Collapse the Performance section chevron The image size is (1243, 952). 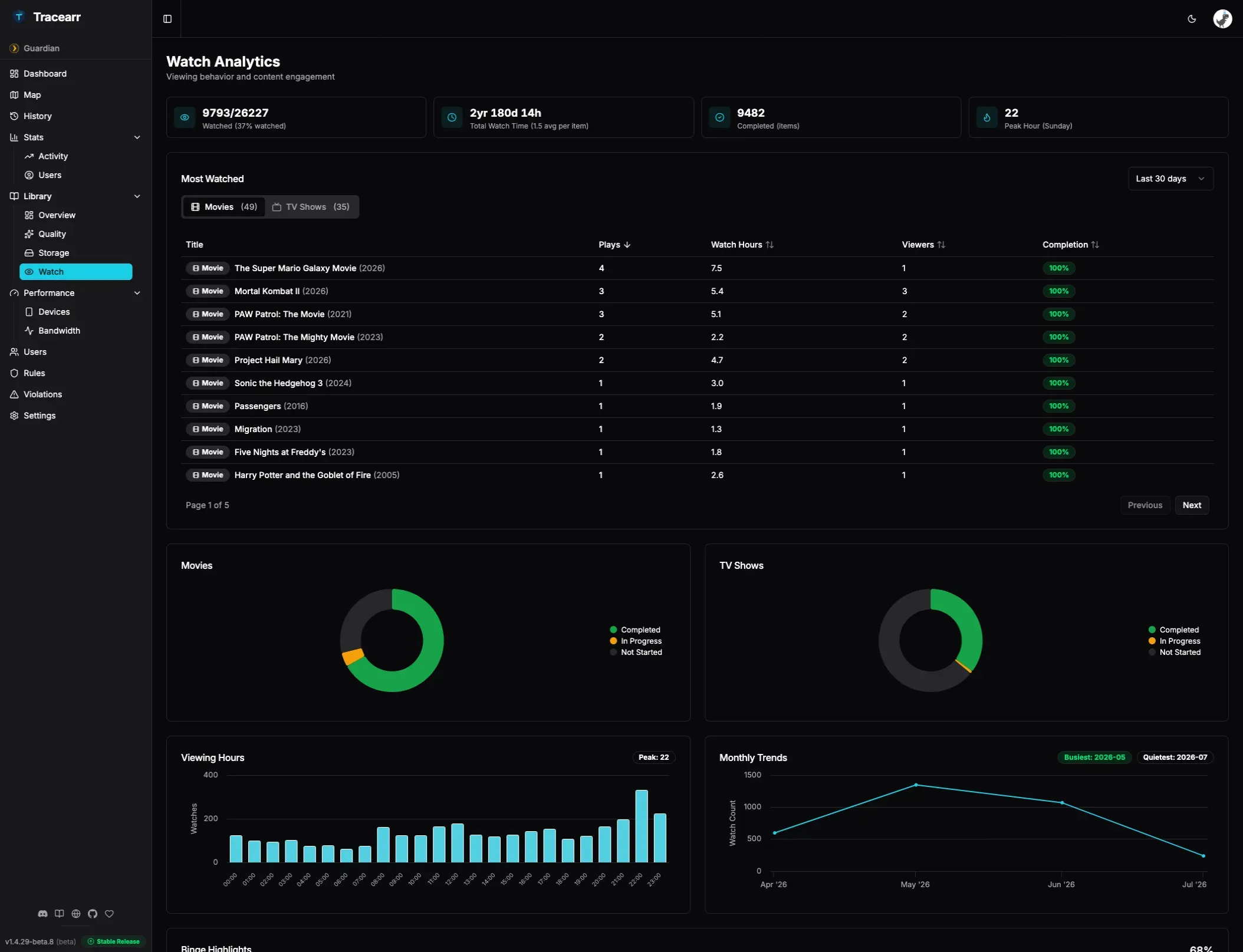(x=137, y=293)
